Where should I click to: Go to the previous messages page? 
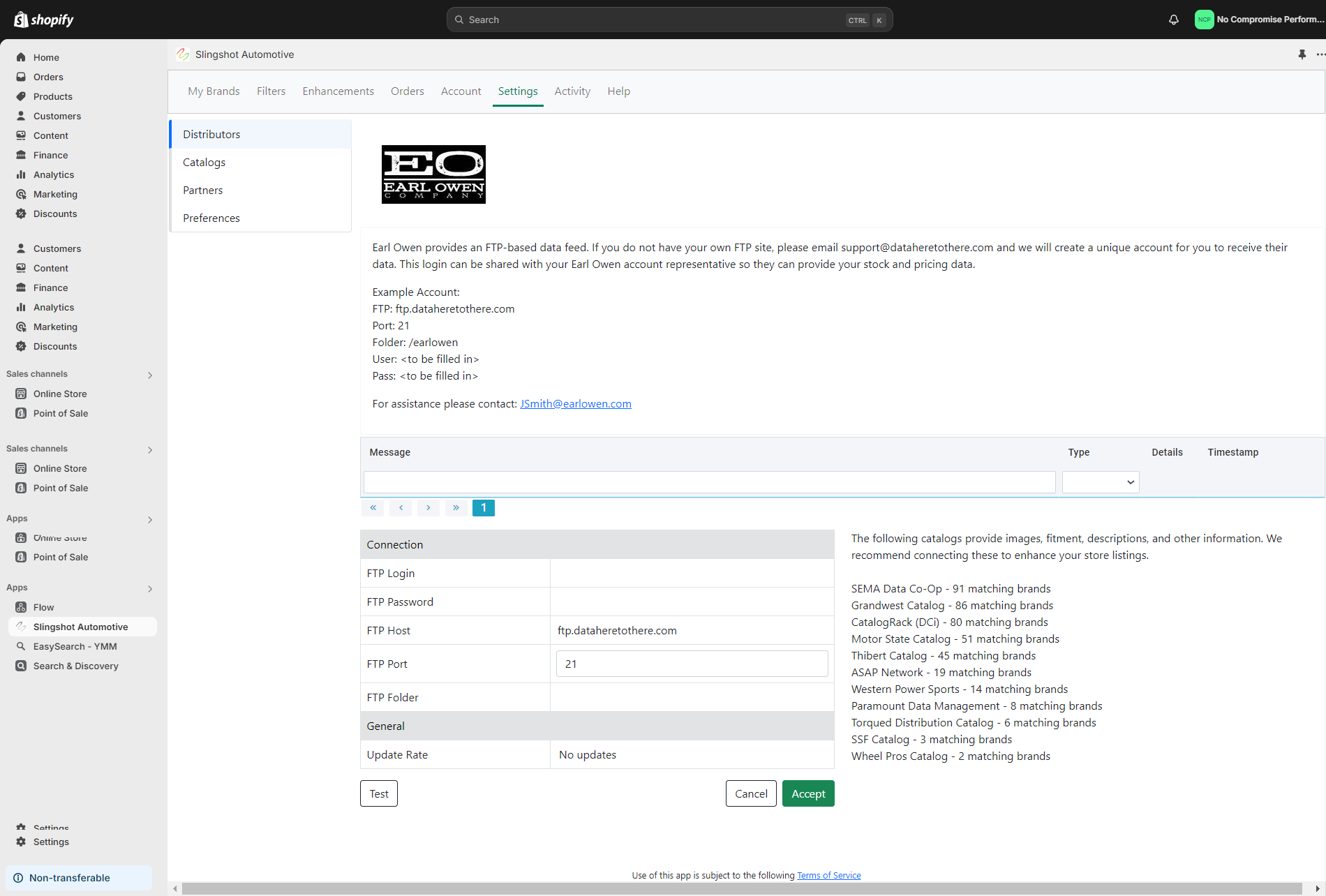401,508
